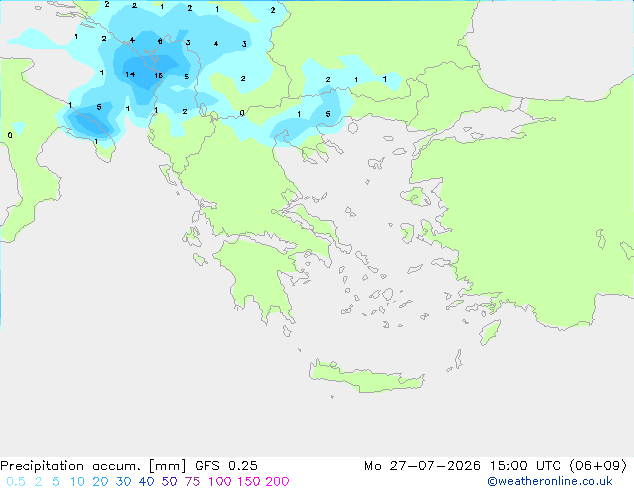Viewport: 634px width, 490px height.
Task: Click the 0.5 mm legend value
Action: [16, 482]
